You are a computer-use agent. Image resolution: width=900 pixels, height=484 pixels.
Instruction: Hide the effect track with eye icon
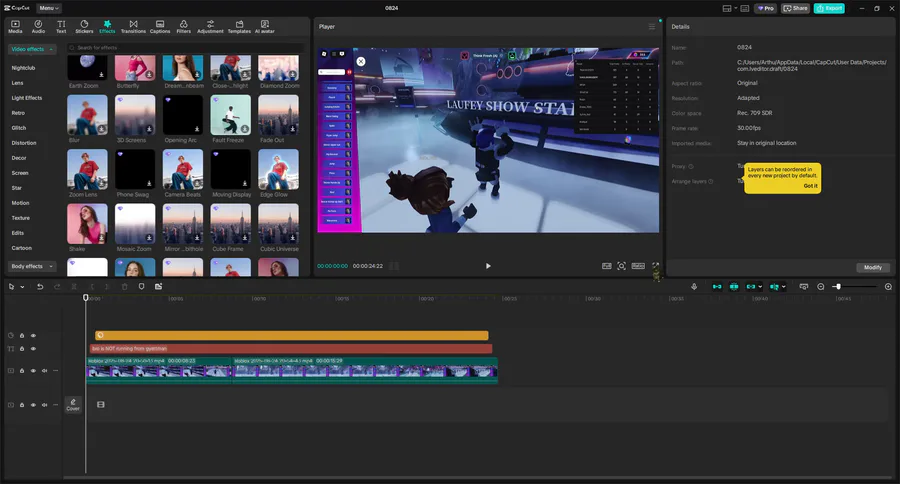[x=33, y=335]
